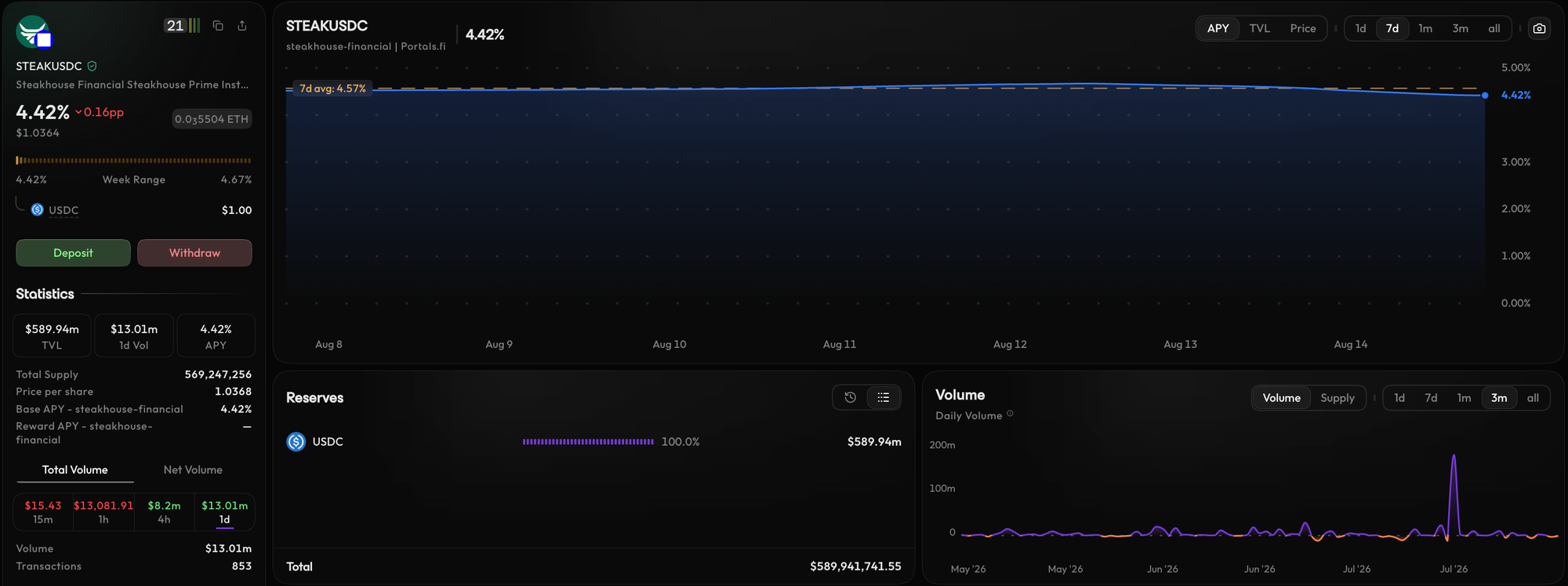Click the STEAKUSDC token logo

(33, 32)
